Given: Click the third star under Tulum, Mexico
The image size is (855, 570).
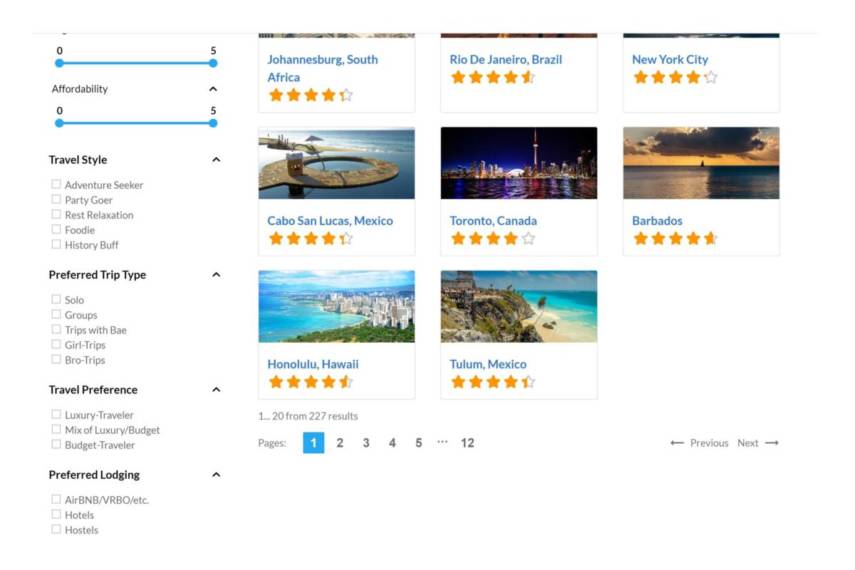Looking at the screenshot, I should (493, 382).
